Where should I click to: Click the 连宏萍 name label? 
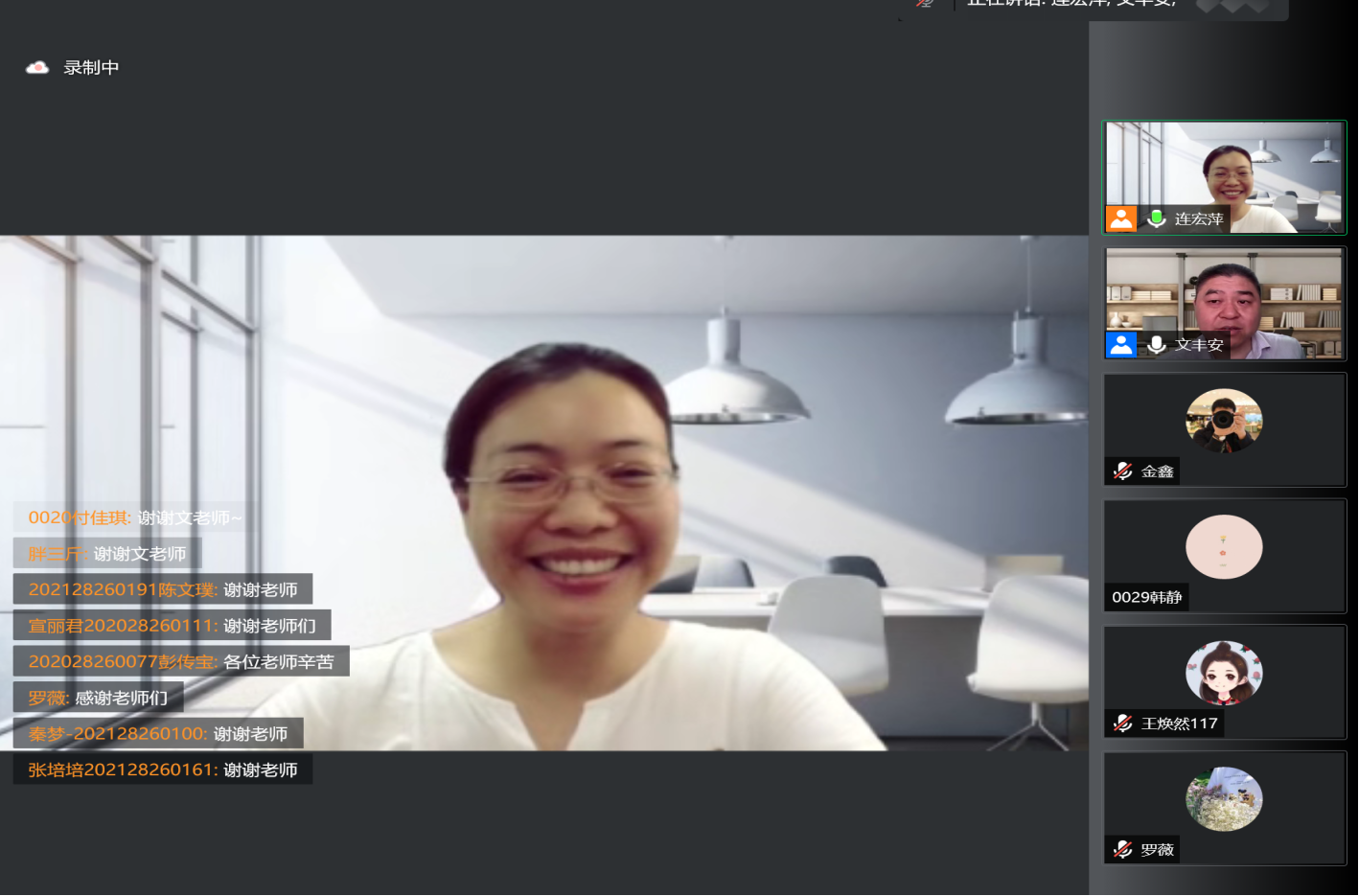(1199, 218)
